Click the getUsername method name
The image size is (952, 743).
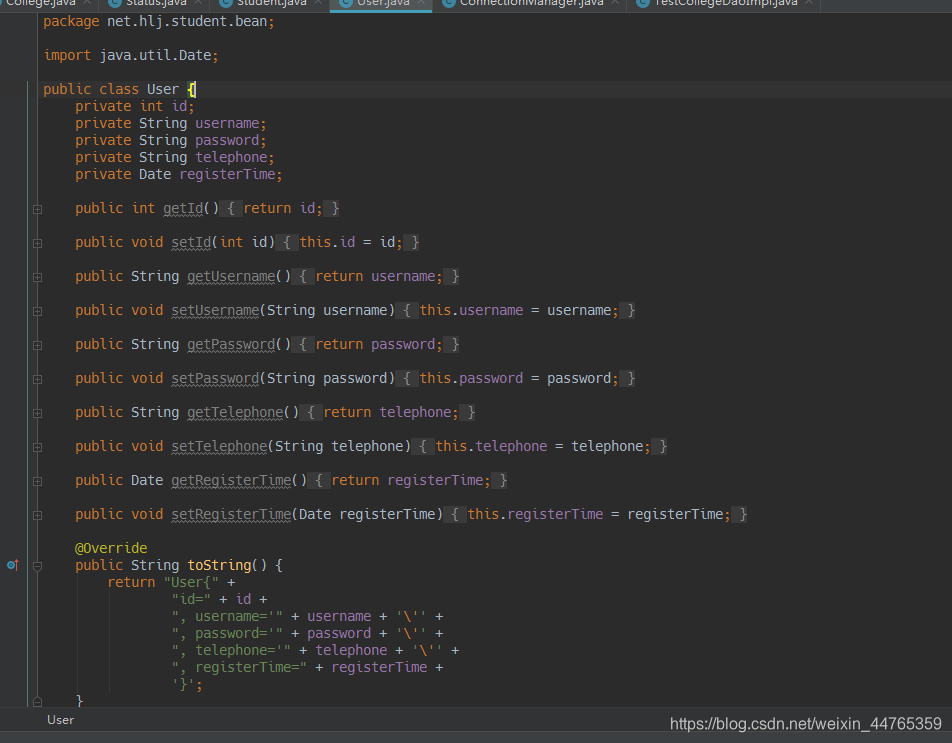point(231,276)
